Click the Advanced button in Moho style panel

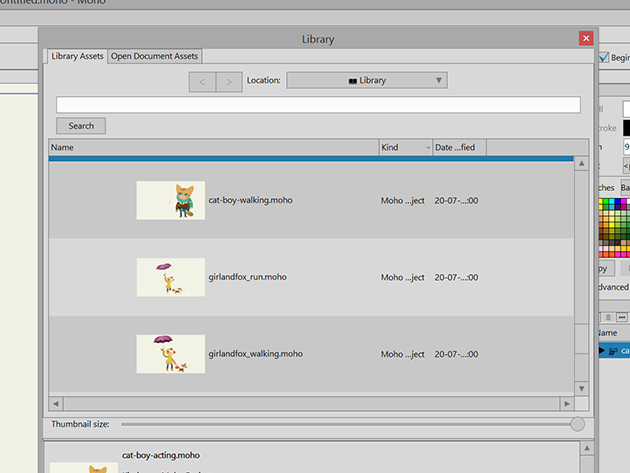pyautogui.click(x=613, y=287)
